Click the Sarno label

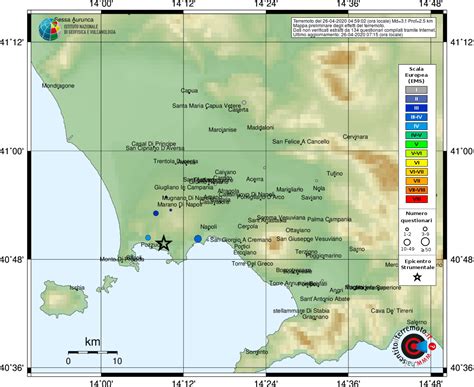tap(357, 249)
